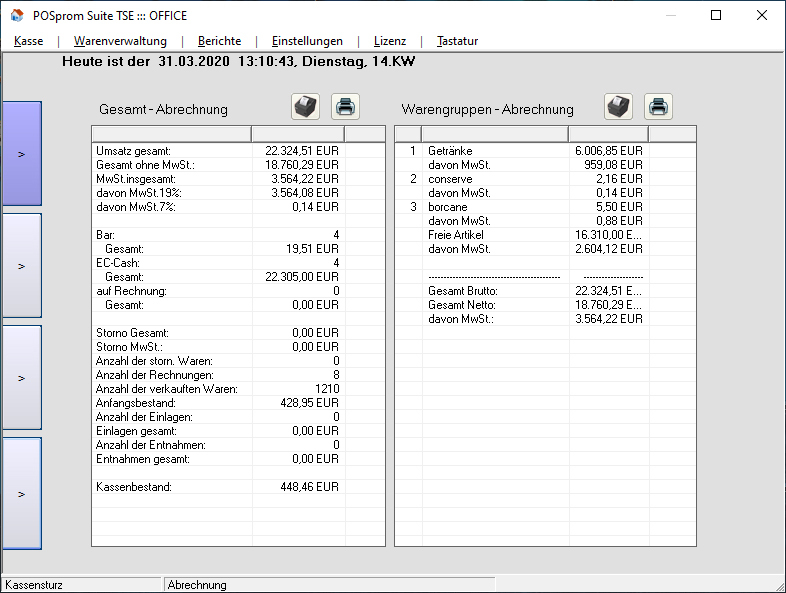Click the 'Abrechnung' status bar entry
Image resolution: width=786 pixels, height=593 pixels.
[x=330, y=585]
